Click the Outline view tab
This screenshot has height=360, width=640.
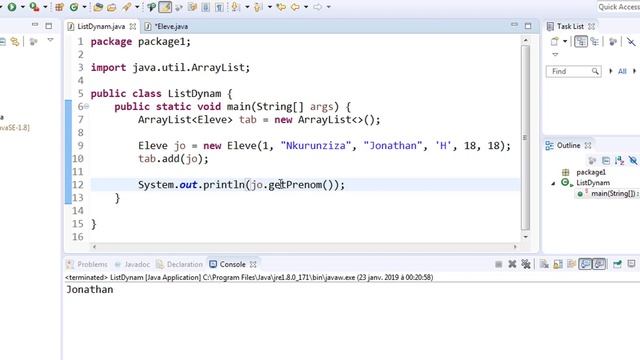click(x=568, y=146)
